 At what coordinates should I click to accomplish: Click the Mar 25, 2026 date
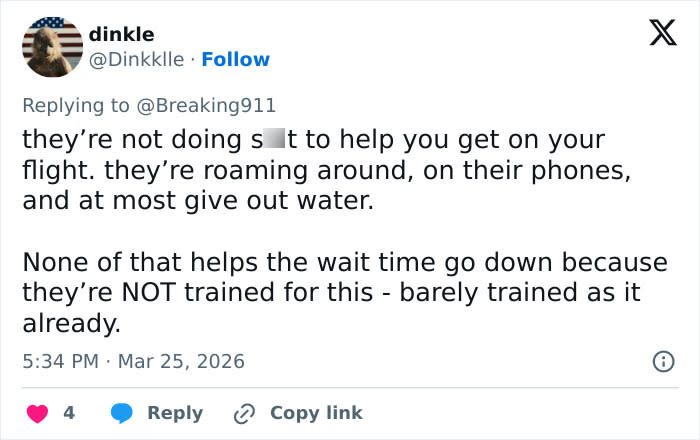tap(181, 360)
